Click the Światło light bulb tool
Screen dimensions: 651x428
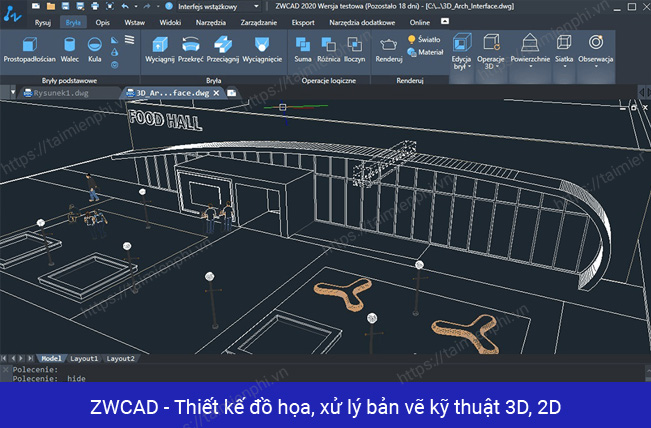[424, 39]
